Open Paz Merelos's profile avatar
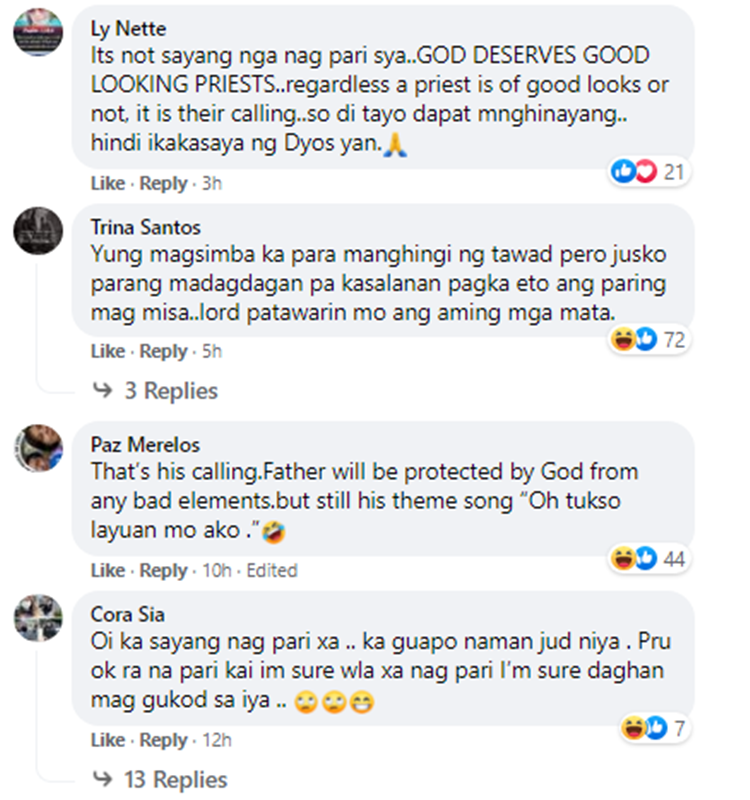 [38, 448]
